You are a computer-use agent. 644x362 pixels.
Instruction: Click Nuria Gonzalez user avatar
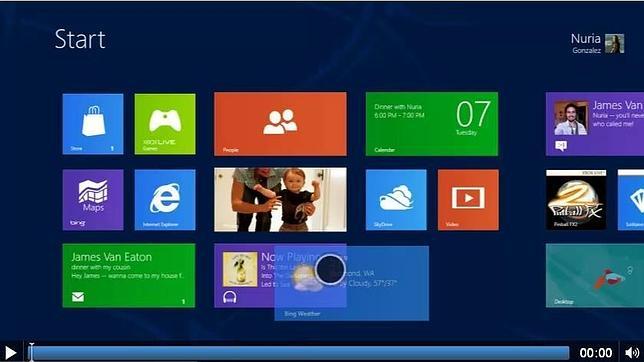click(x=614, y=44)
